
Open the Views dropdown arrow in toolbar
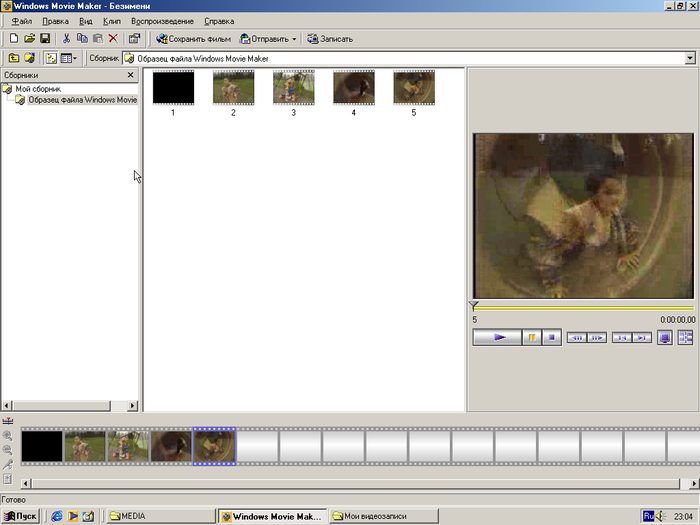tap(75, 58)
